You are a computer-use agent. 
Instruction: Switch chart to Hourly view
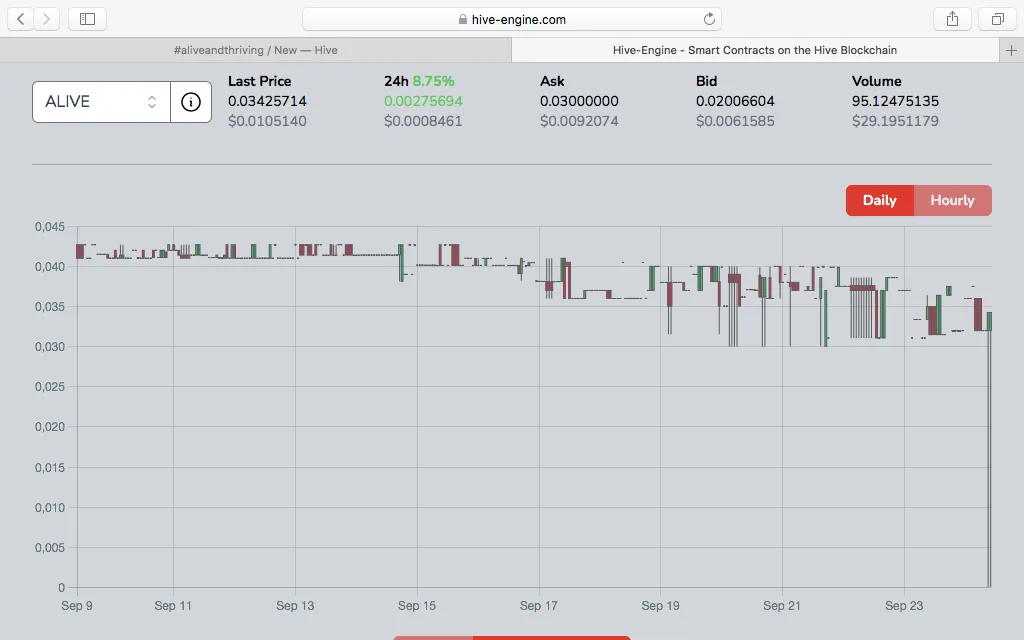[x=953, y=200]
